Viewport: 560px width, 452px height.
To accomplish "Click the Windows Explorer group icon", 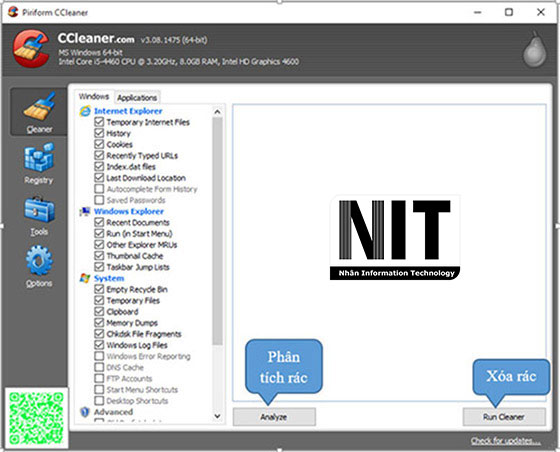I will pyautogui.click(x=85, y=211).
